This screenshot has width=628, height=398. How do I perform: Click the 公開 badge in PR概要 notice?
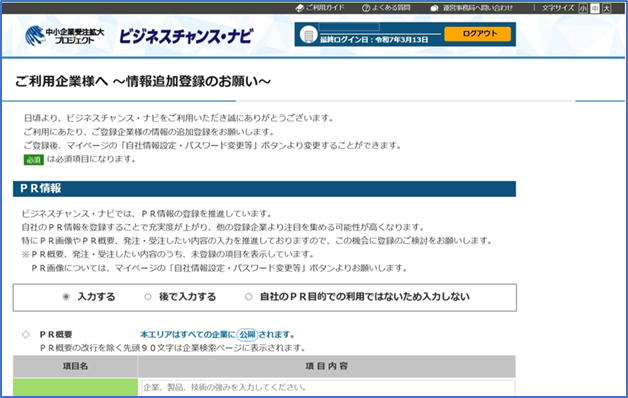(x=247, y=334)
